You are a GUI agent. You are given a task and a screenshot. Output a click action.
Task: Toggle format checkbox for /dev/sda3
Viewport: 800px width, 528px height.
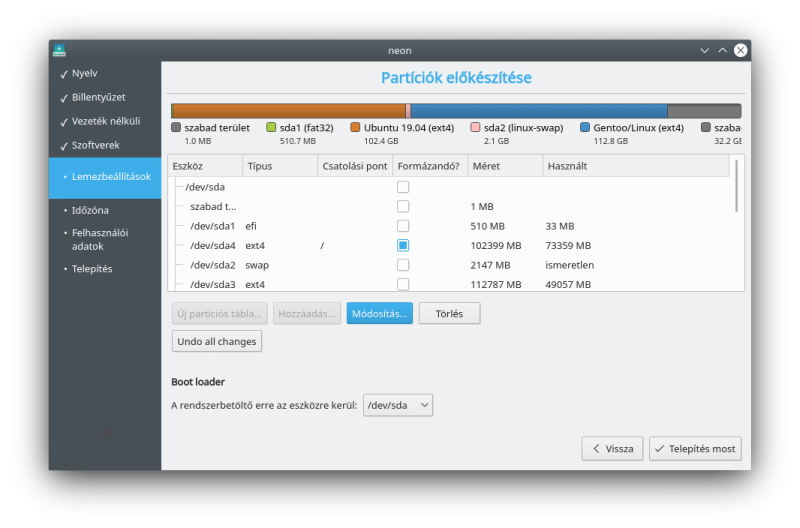coord(403,284)
